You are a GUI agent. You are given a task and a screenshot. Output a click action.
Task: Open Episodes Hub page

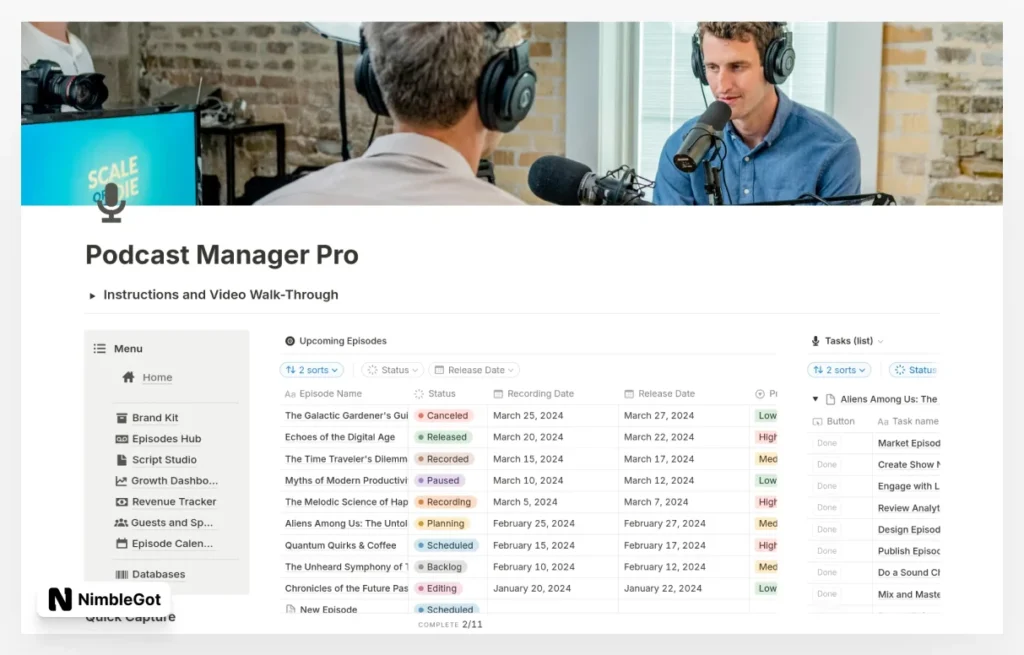click(x=167, y=439)
